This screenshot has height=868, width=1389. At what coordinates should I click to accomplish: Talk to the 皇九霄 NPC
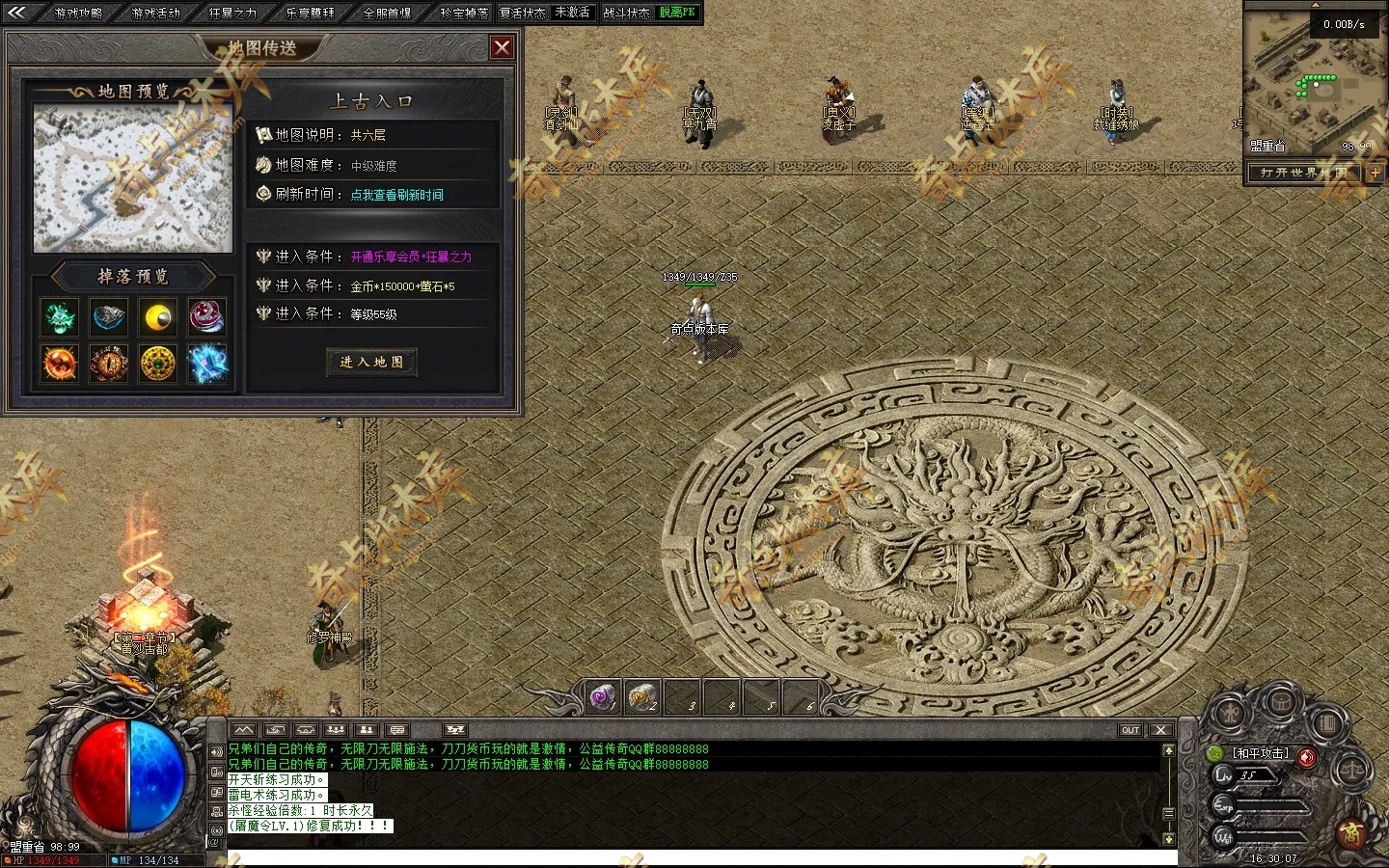point(700,113)
